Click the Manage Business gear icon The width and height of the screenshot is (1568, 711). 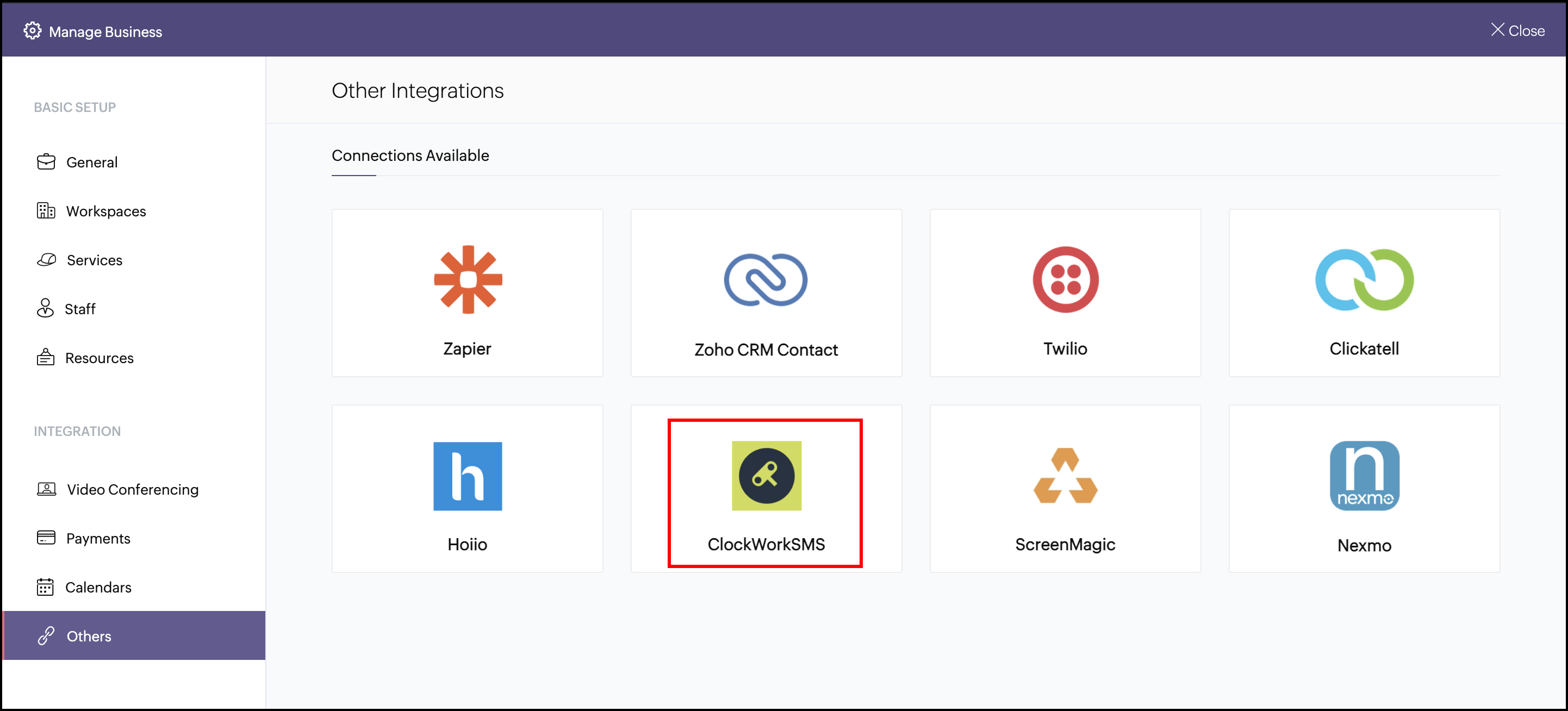click(32, 30)
